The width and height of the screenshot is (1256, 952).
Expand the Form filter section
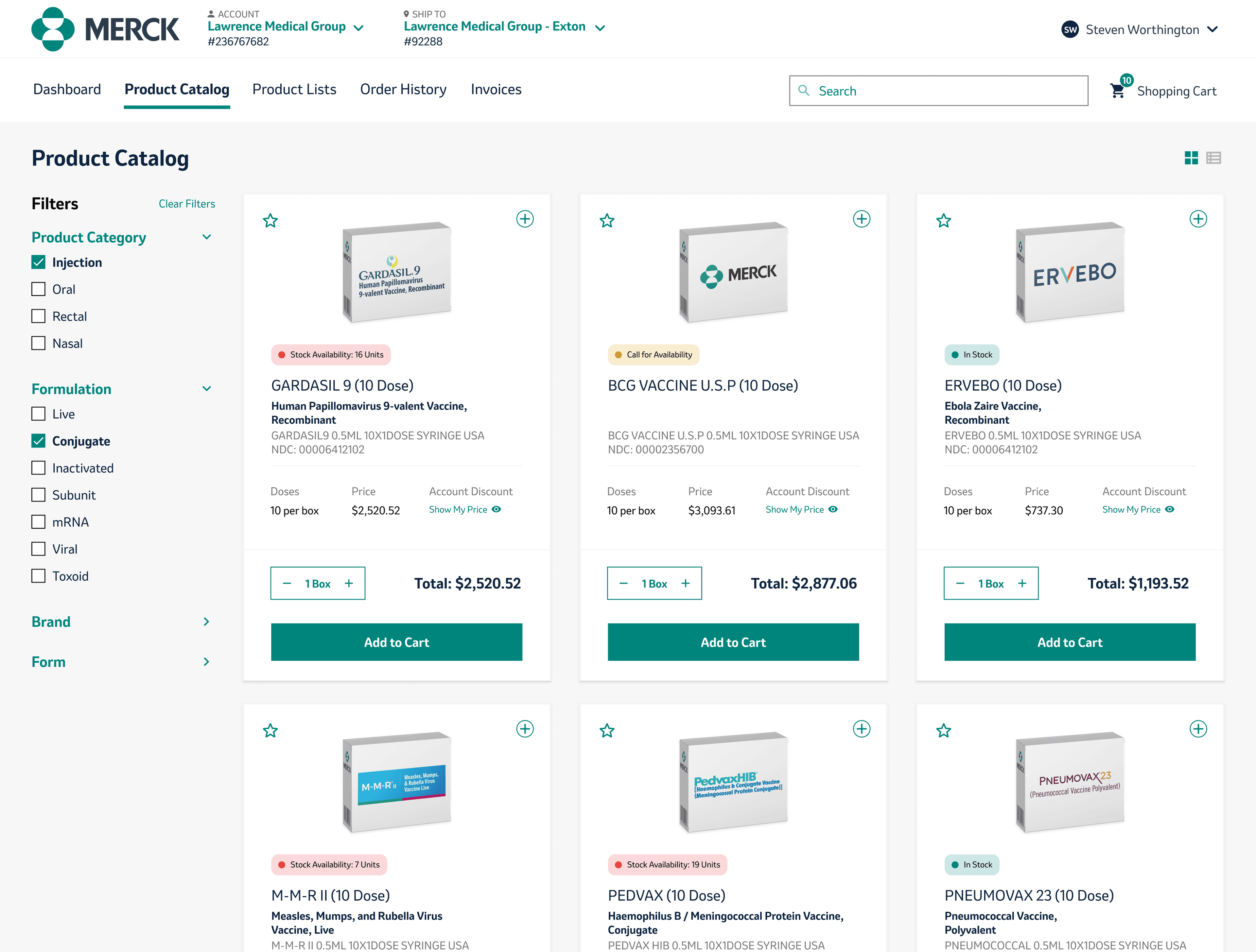207,662
